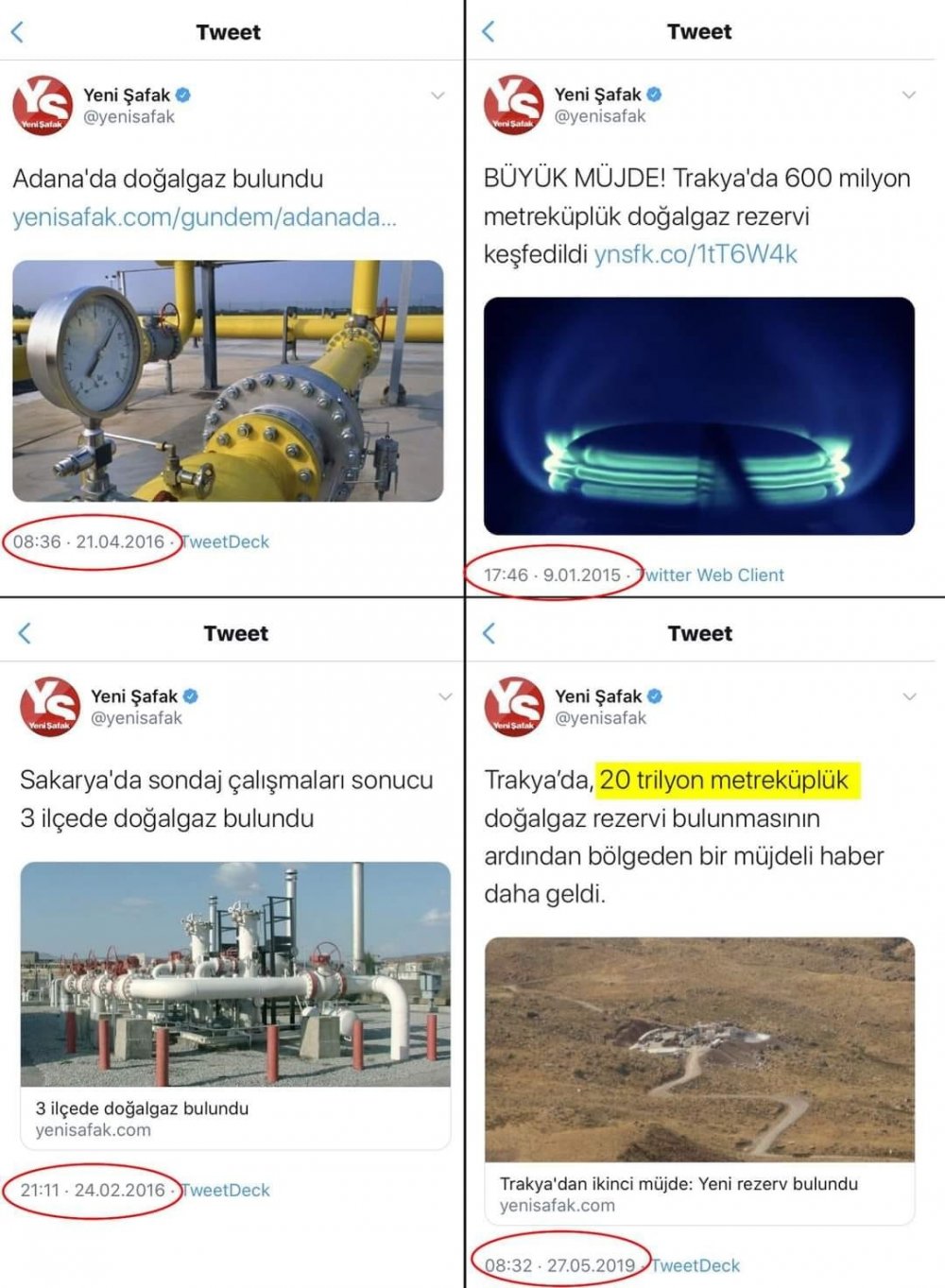Expand options chevron on 20 trilyon tweet
This screenshot has height=1288, width=945.
(910, 696)
